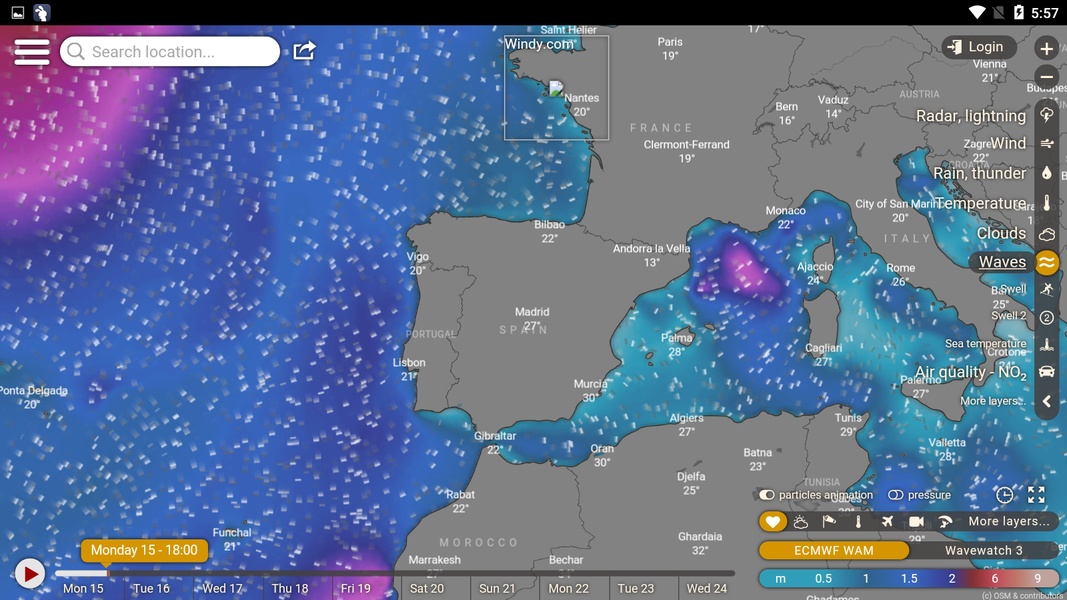Click the Login button
This screenshot has width=1067, height=600.
979,47
